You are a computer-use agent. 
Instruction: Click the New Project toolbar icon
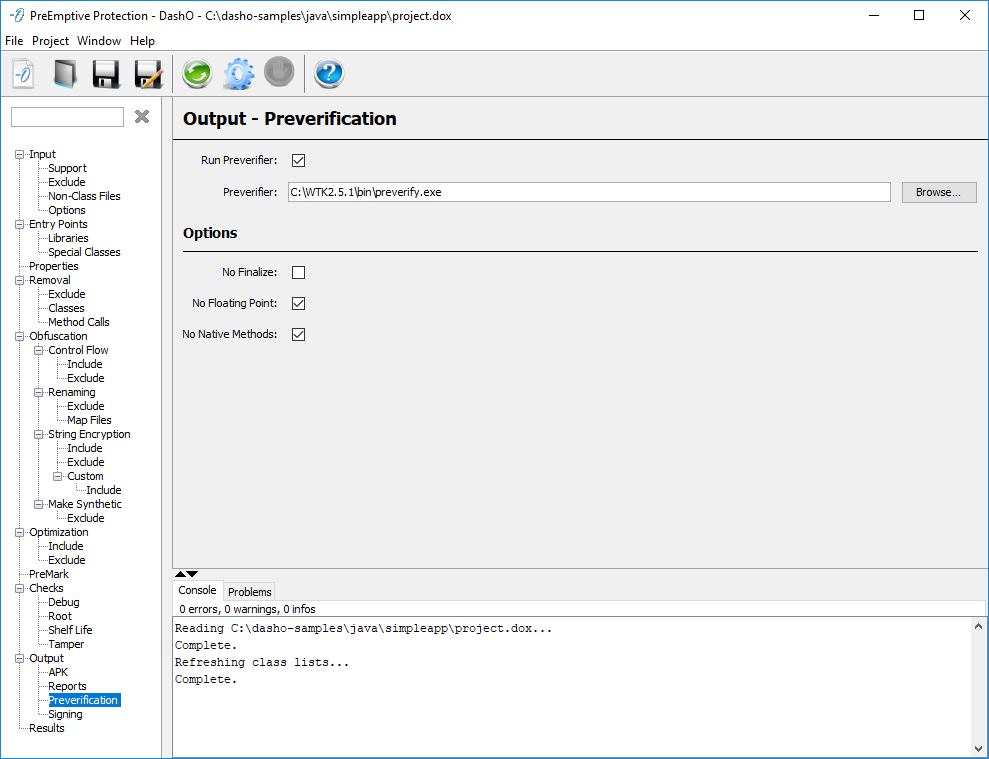24,74
